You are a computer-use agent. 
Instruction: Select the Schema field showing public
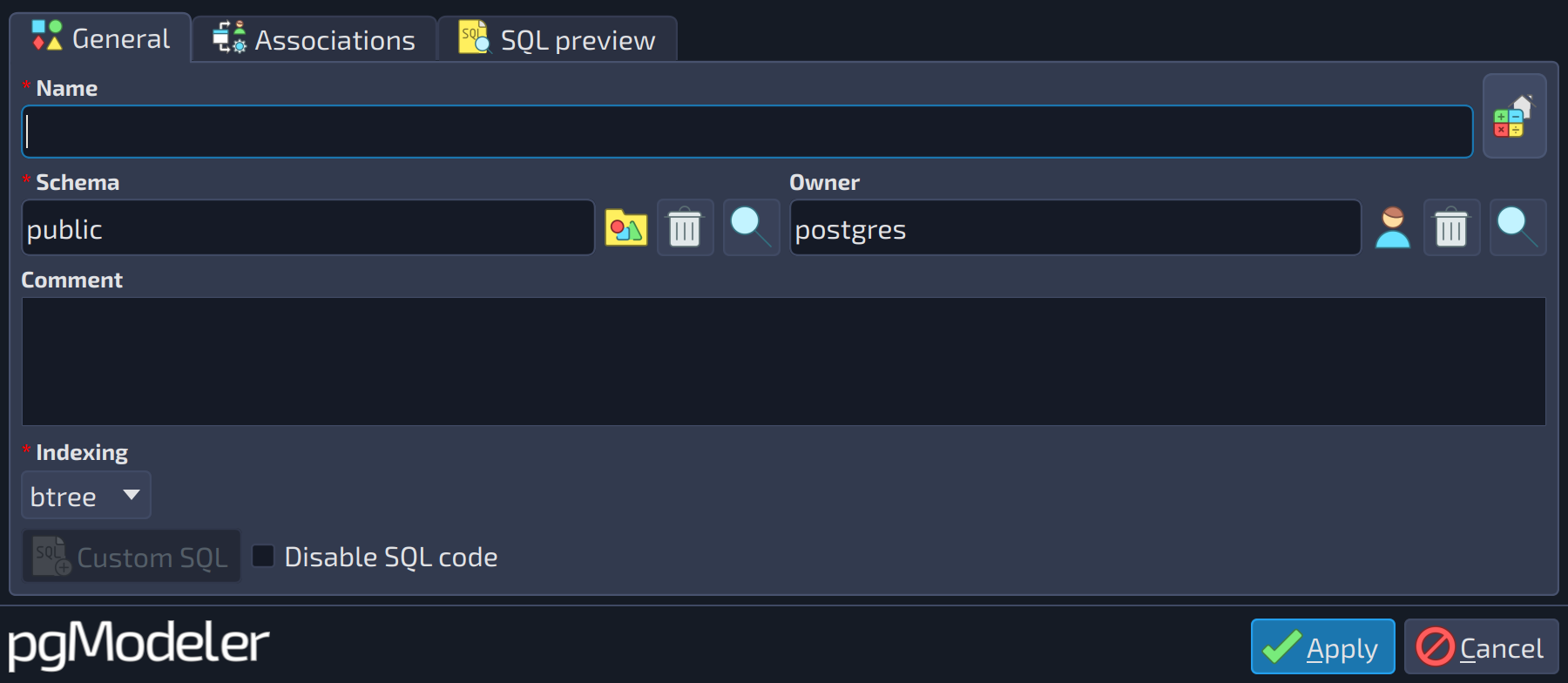[308, 227]
